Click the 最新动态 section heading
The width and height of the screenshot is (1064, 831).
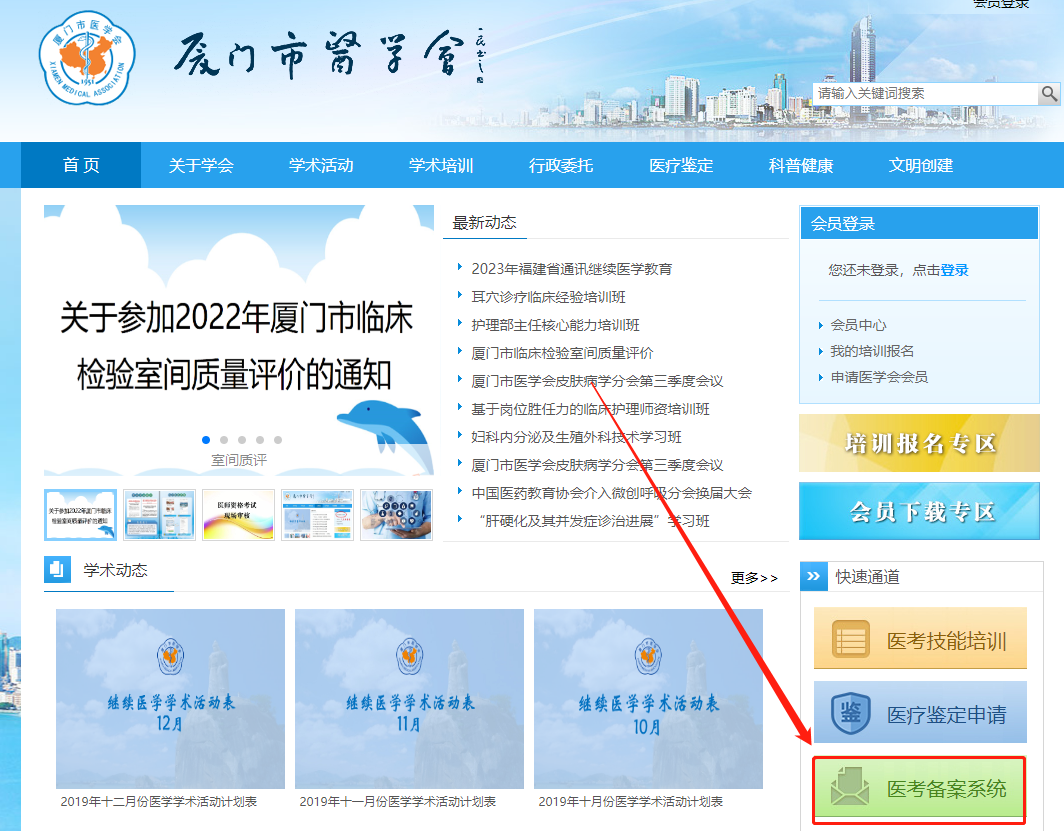[x=484, y=223]
